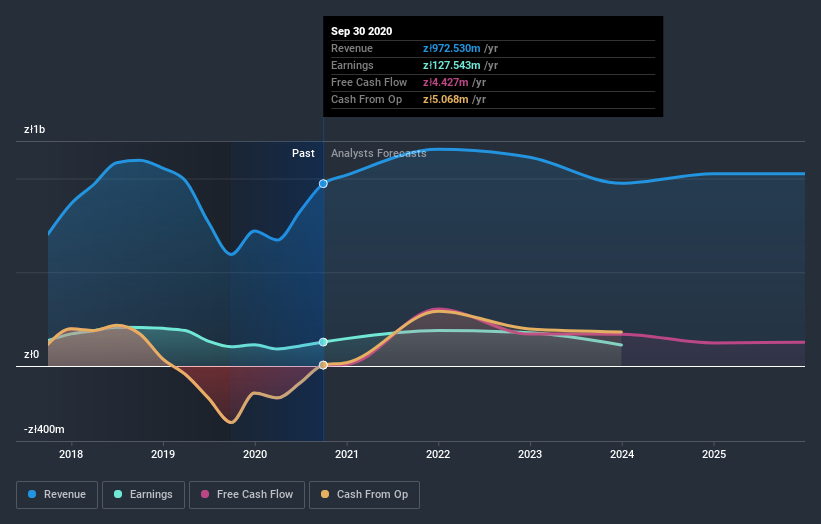
Task: Select the 2025 x-axis label
Action: coord(714,454)
